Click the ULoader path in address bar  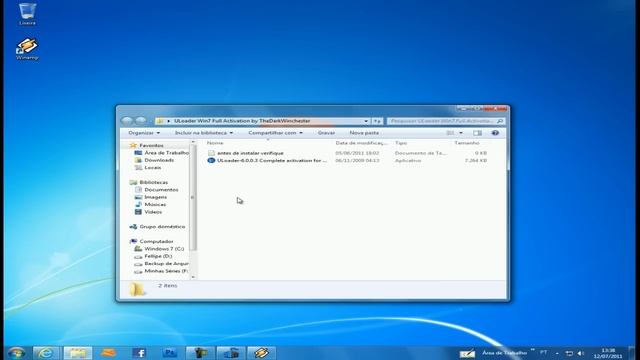[x=242, y=121]
